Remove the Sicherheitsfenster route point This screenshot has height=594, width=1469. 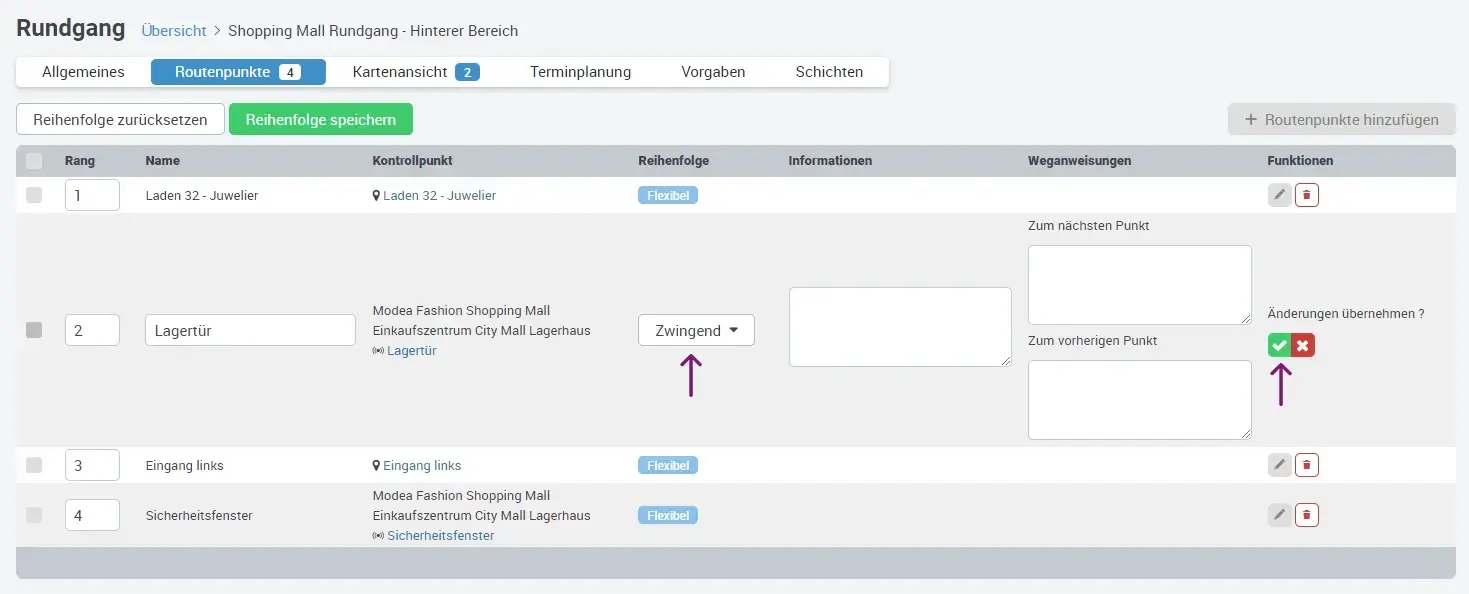[1307, 515]
